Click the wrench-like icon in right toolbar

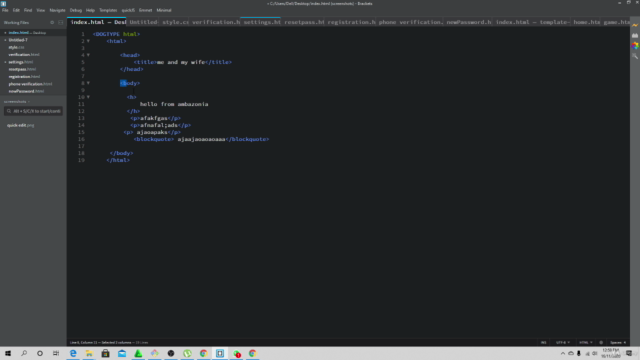tap(635, 56)
